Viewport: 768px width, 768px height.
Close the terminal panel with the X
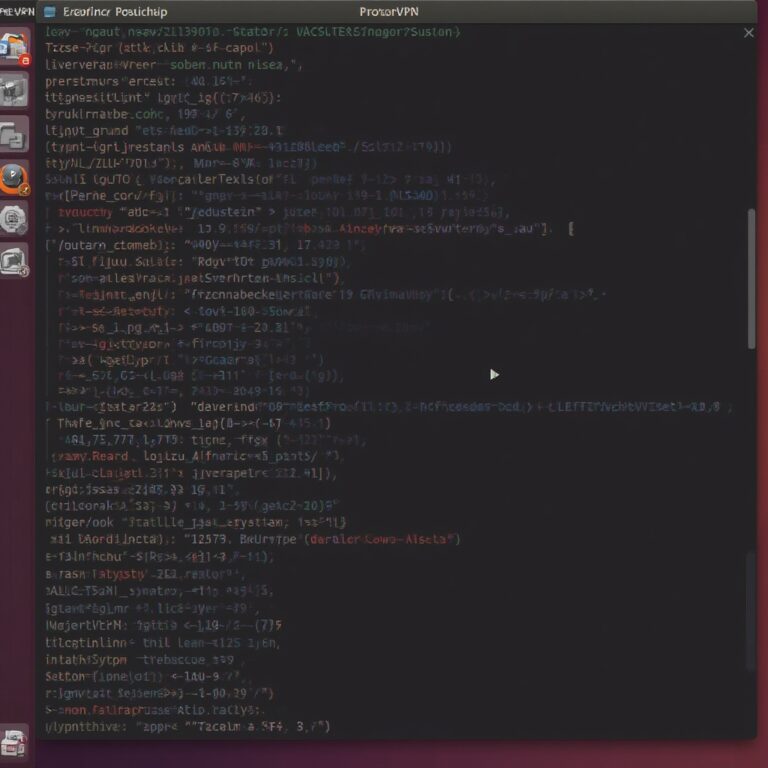click(x=748, y=33)
